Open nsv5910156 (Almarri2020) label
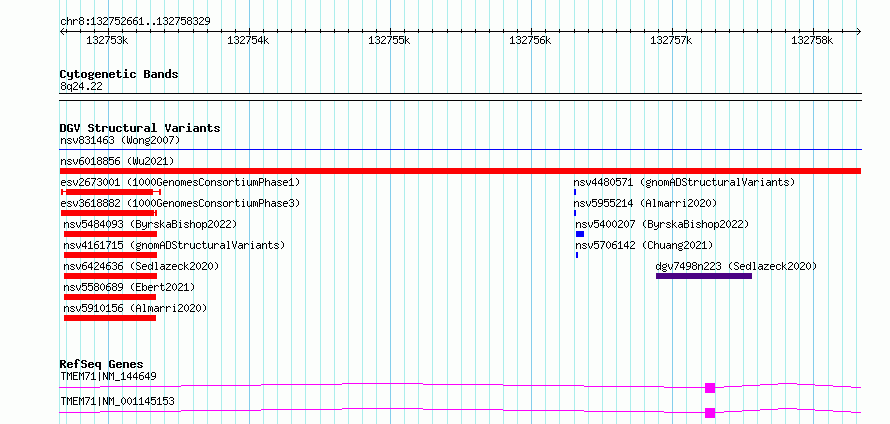This screenshot has height=424, width=890. point(135,308)
